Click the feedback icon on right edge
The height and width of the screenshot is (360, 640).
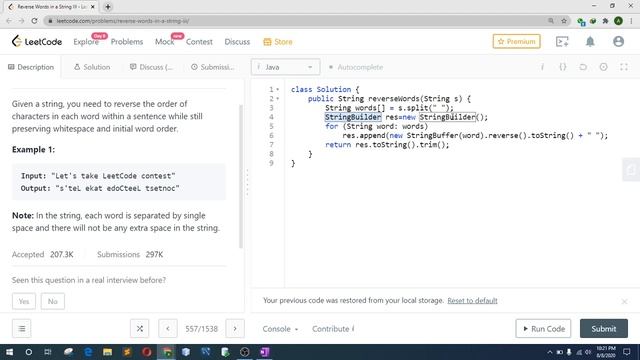[631, 169]
